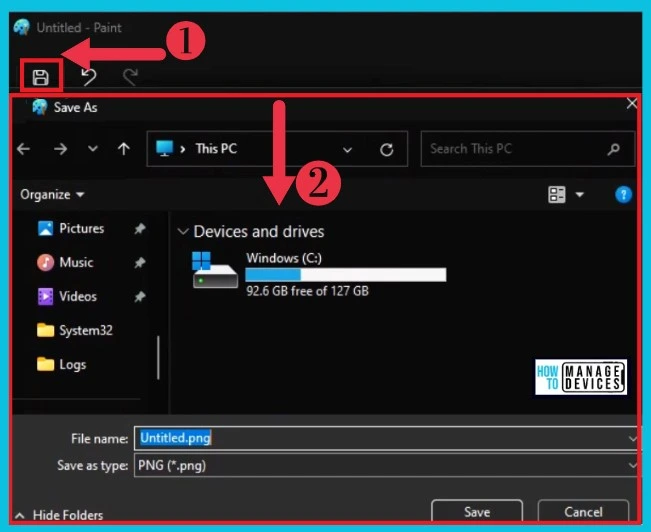This screenshot has height=532, width=651.
Task: Open help with the blue question icon
Action: (624, 194)
